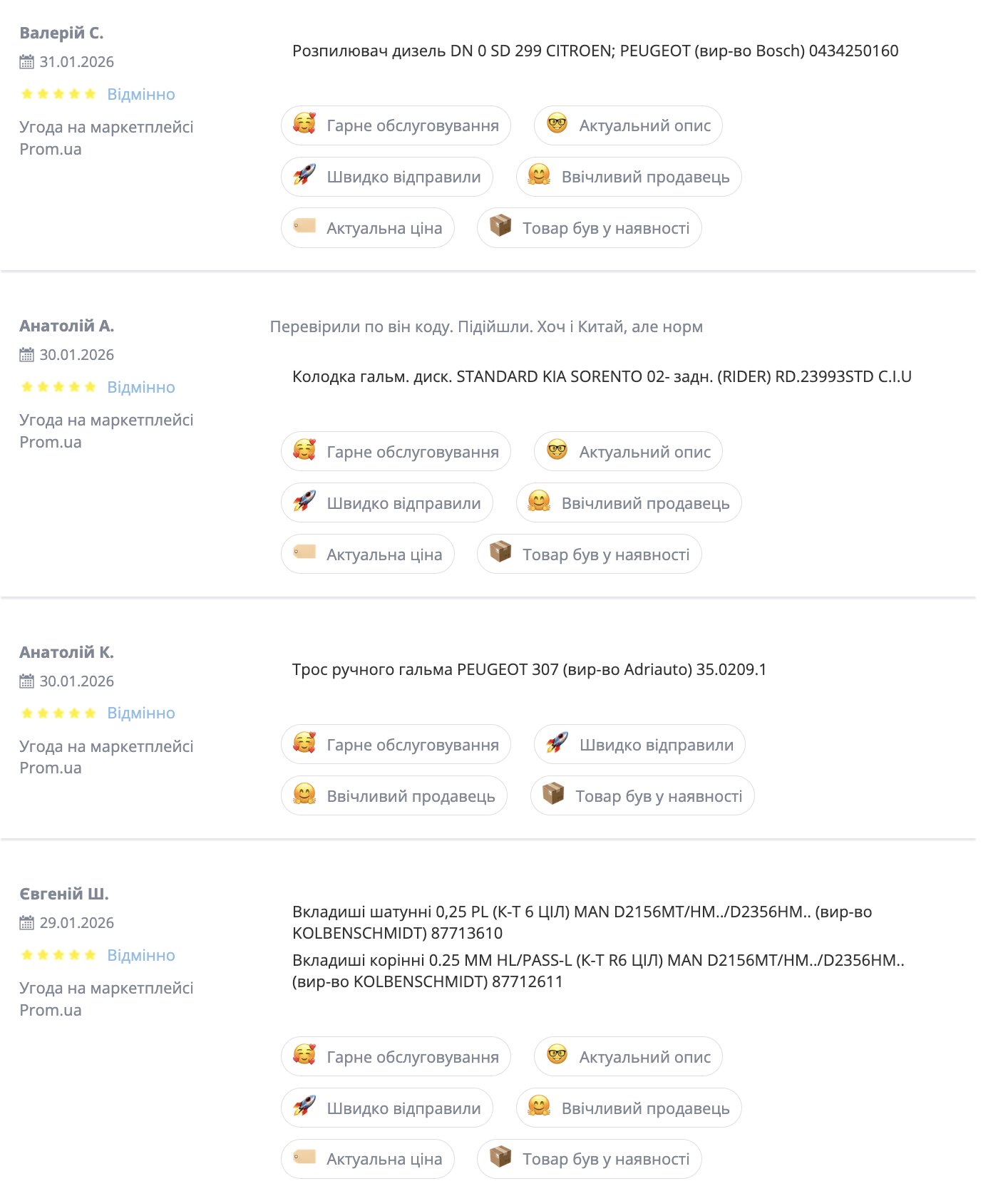Click package box icon in Анатолій А. review
Viewport: 1008px width, 1196px height.
pos(500,552)
